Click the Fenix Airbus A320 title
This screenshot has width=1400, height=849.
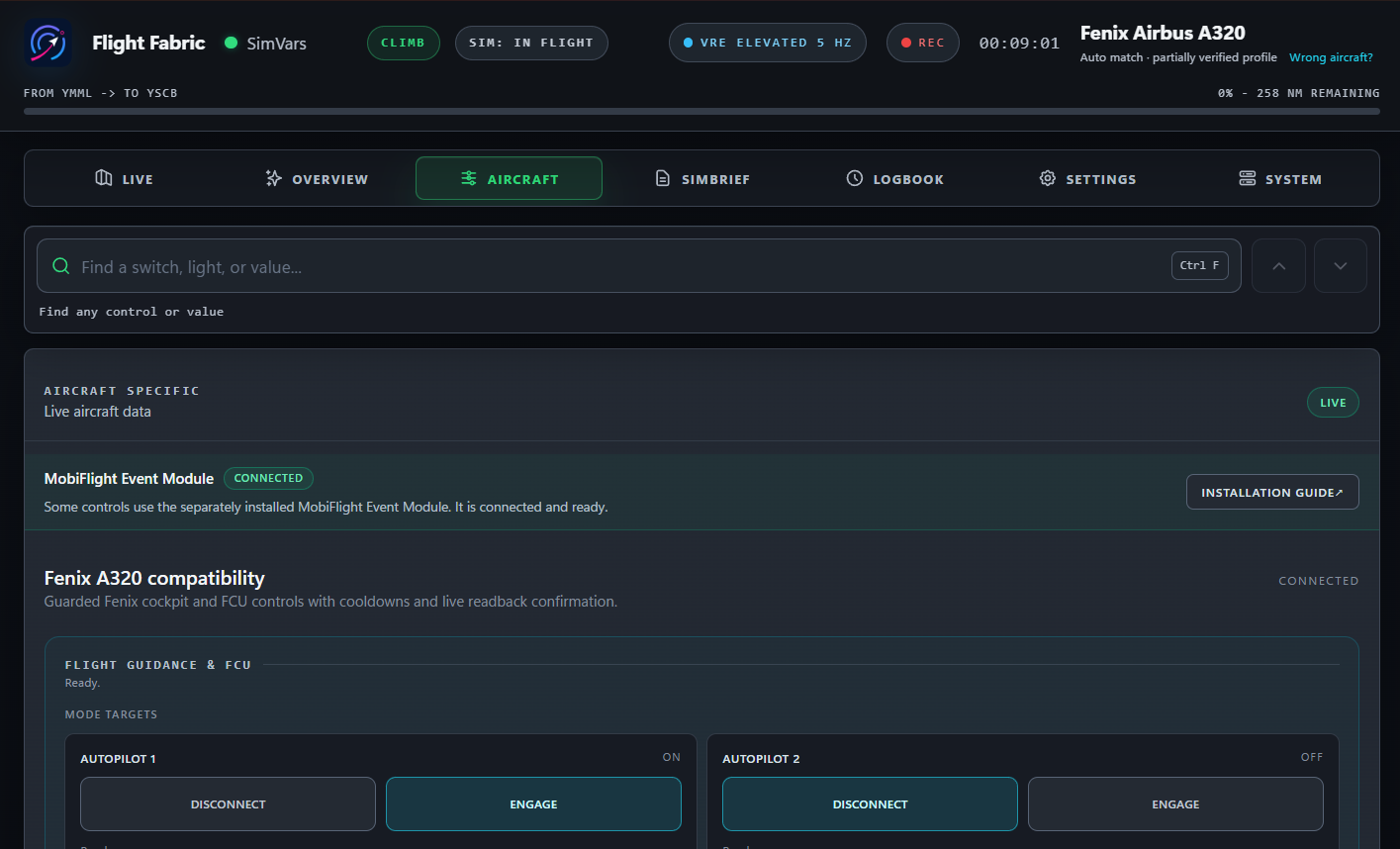pos(1163,33)
